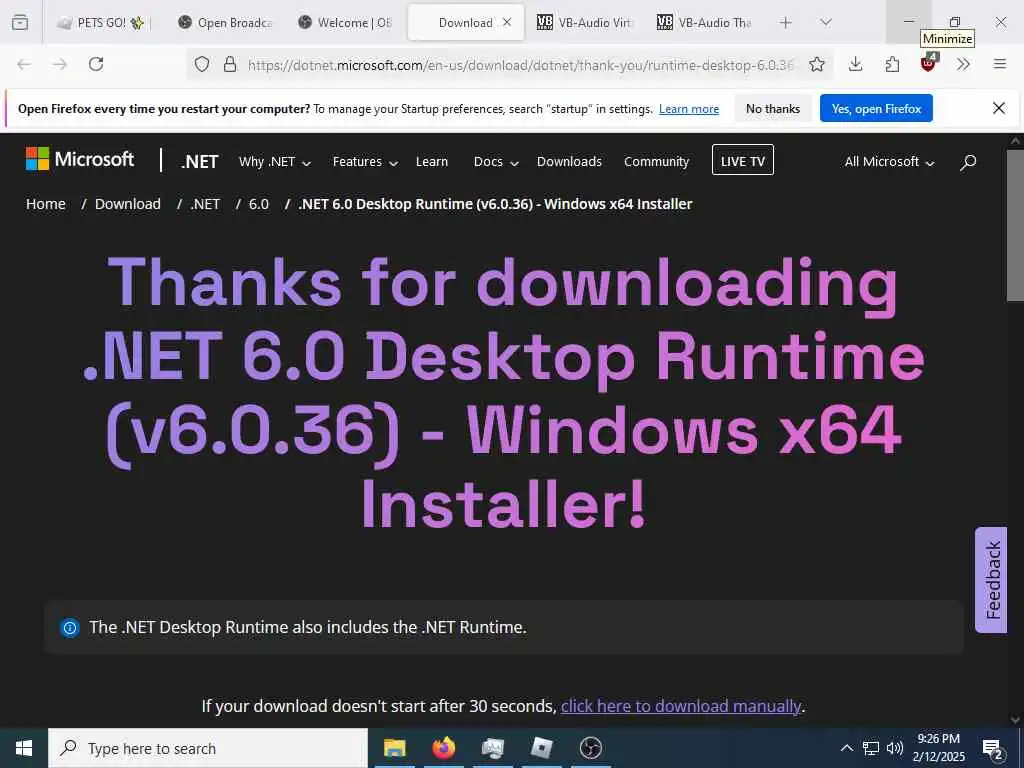
Task: Close the Download tab
Action: point(507,22)
